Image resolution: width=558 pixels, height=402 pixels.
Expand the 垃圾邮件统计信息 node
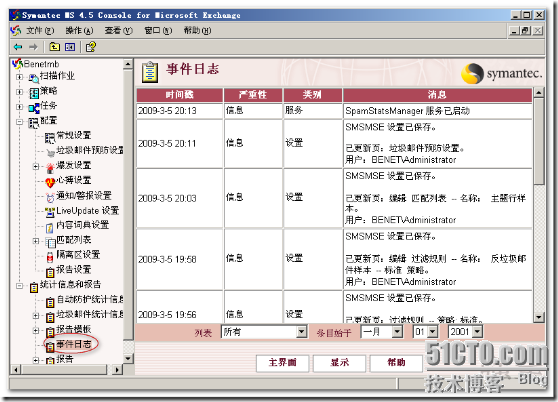coord(36,316)
